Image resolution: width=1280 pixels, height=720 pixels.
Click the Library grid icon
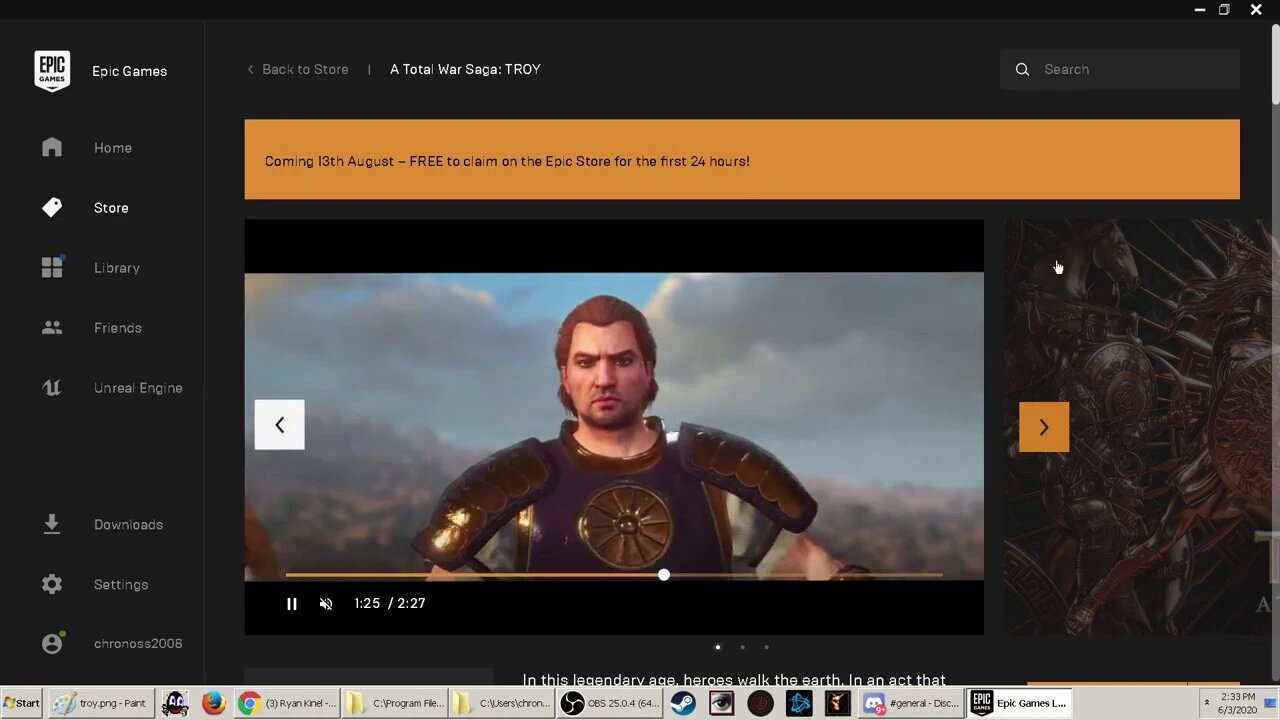[52, 267]
